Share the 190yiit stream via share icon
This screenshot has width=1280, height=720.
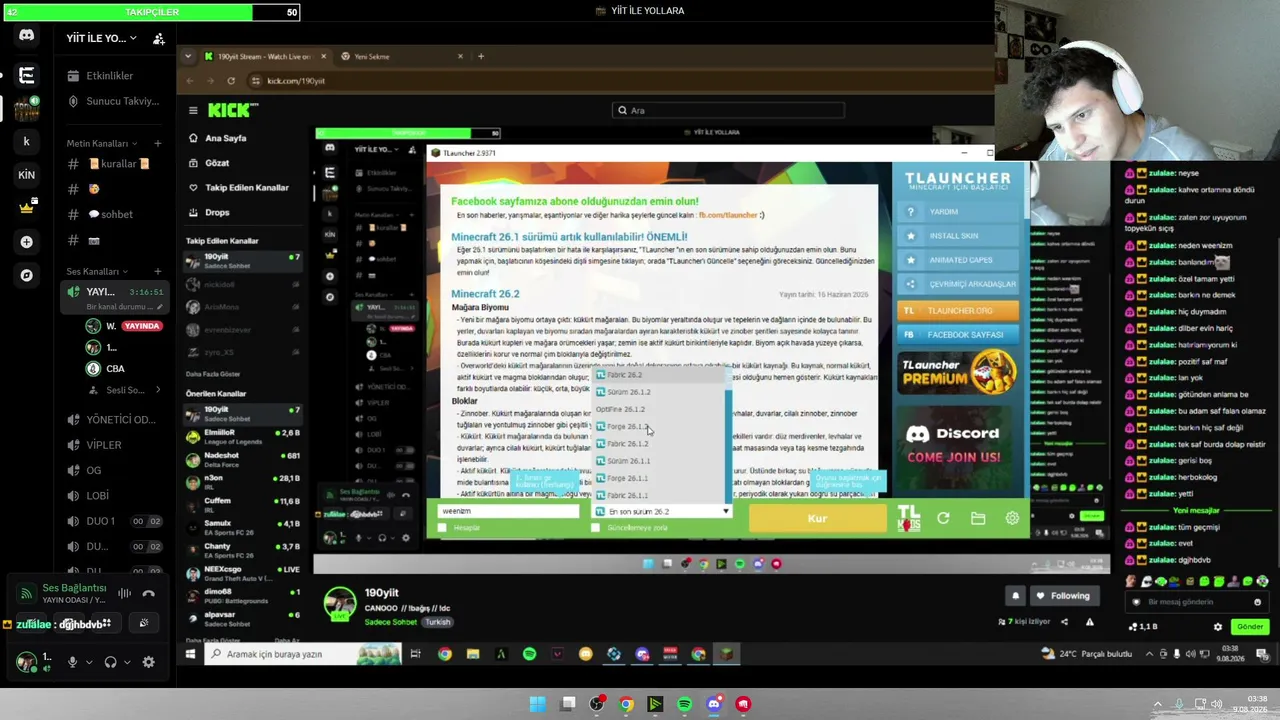pos(1064,622)
